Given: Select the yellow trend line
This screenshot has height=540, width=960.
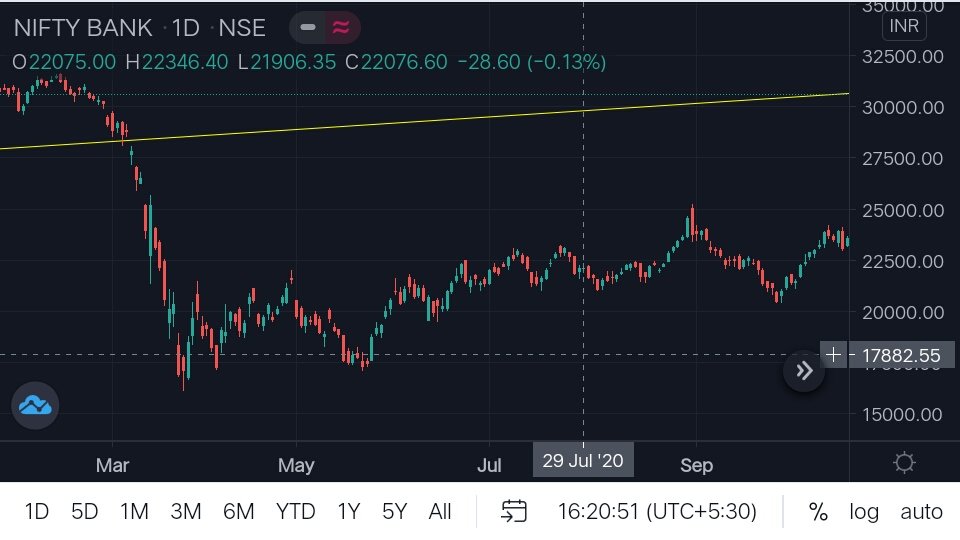Looking at the screenshot, I should (x=424, y=121).
